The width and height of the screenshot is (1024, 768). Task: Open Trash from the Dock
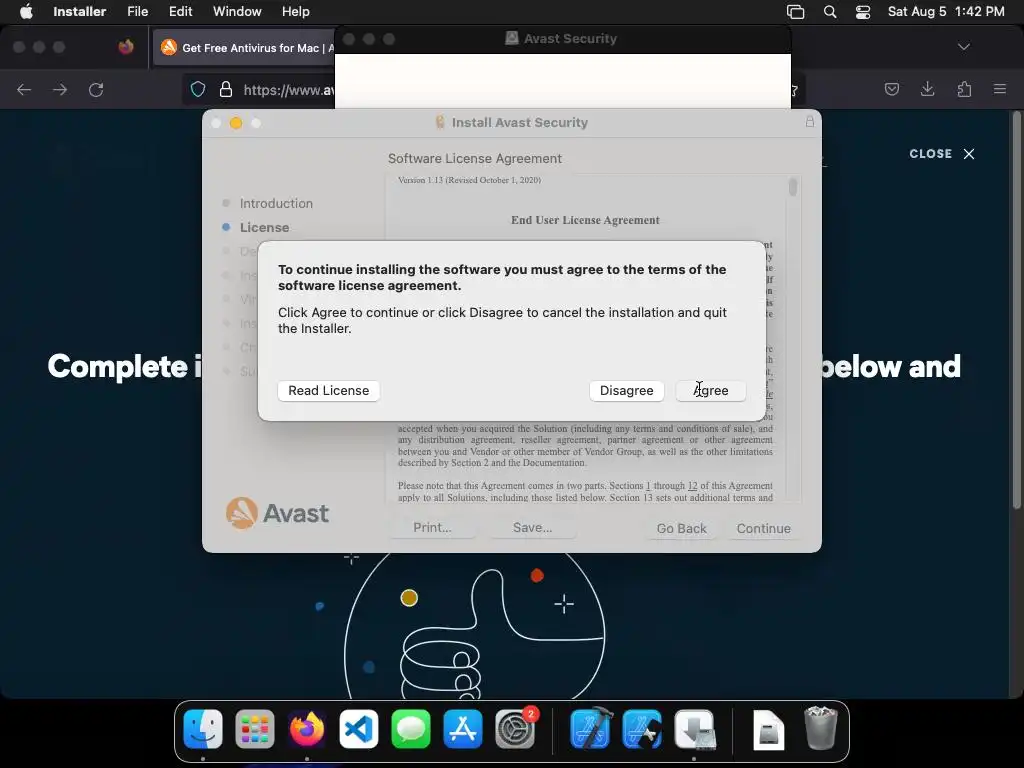point(821,728)
